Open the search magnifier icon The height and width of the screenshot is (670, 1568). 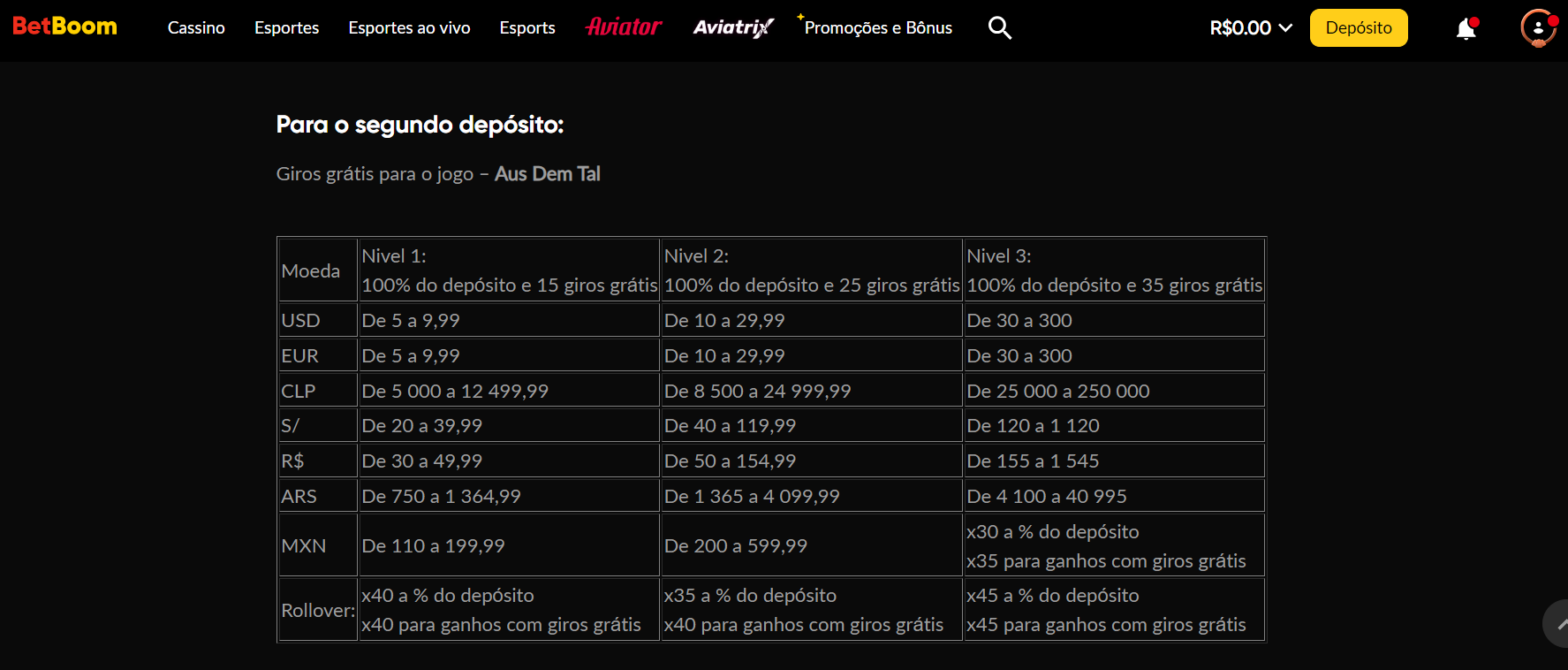point(1000,27)
